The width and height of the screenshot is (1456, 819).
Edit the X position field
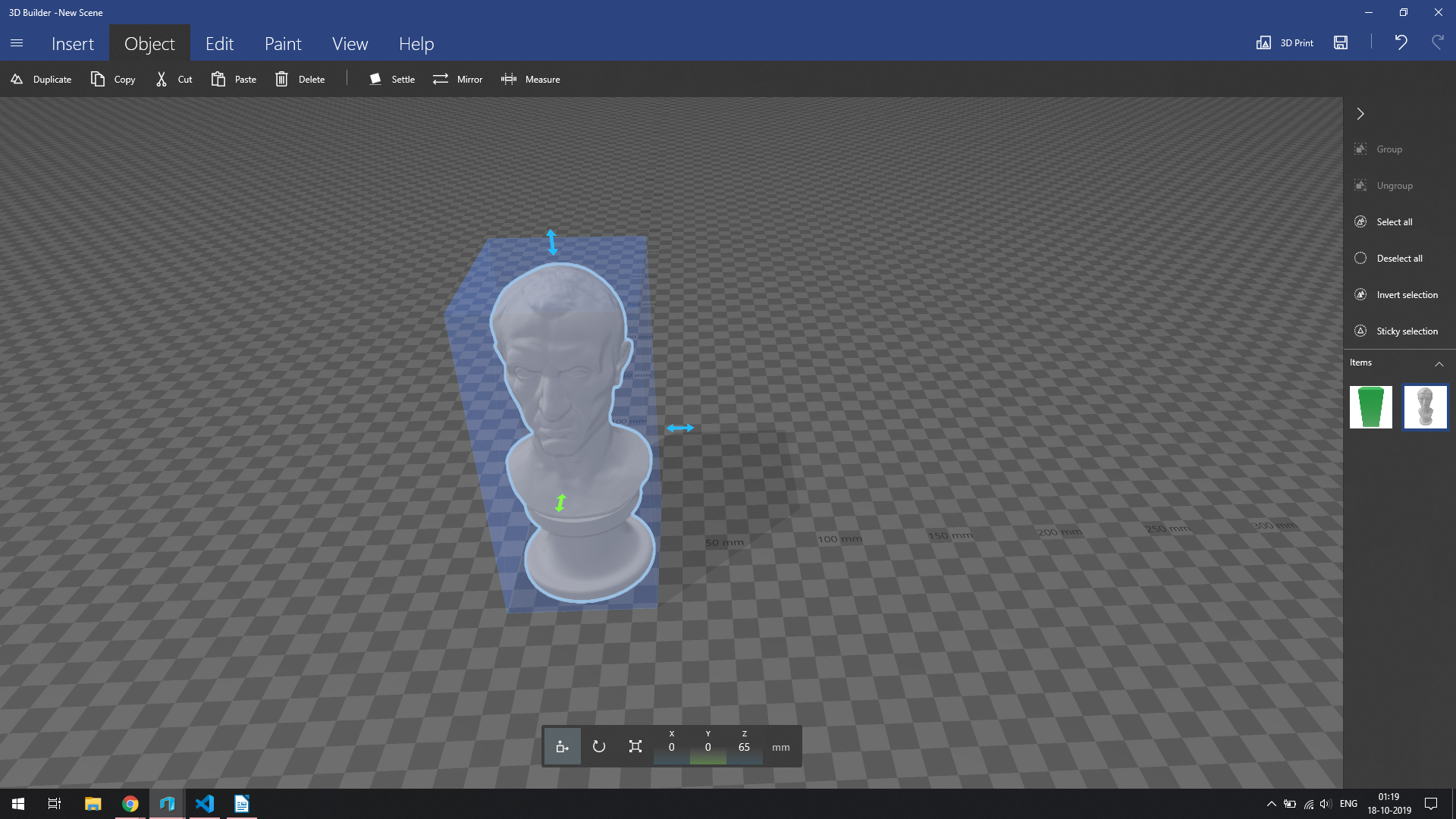671,747
